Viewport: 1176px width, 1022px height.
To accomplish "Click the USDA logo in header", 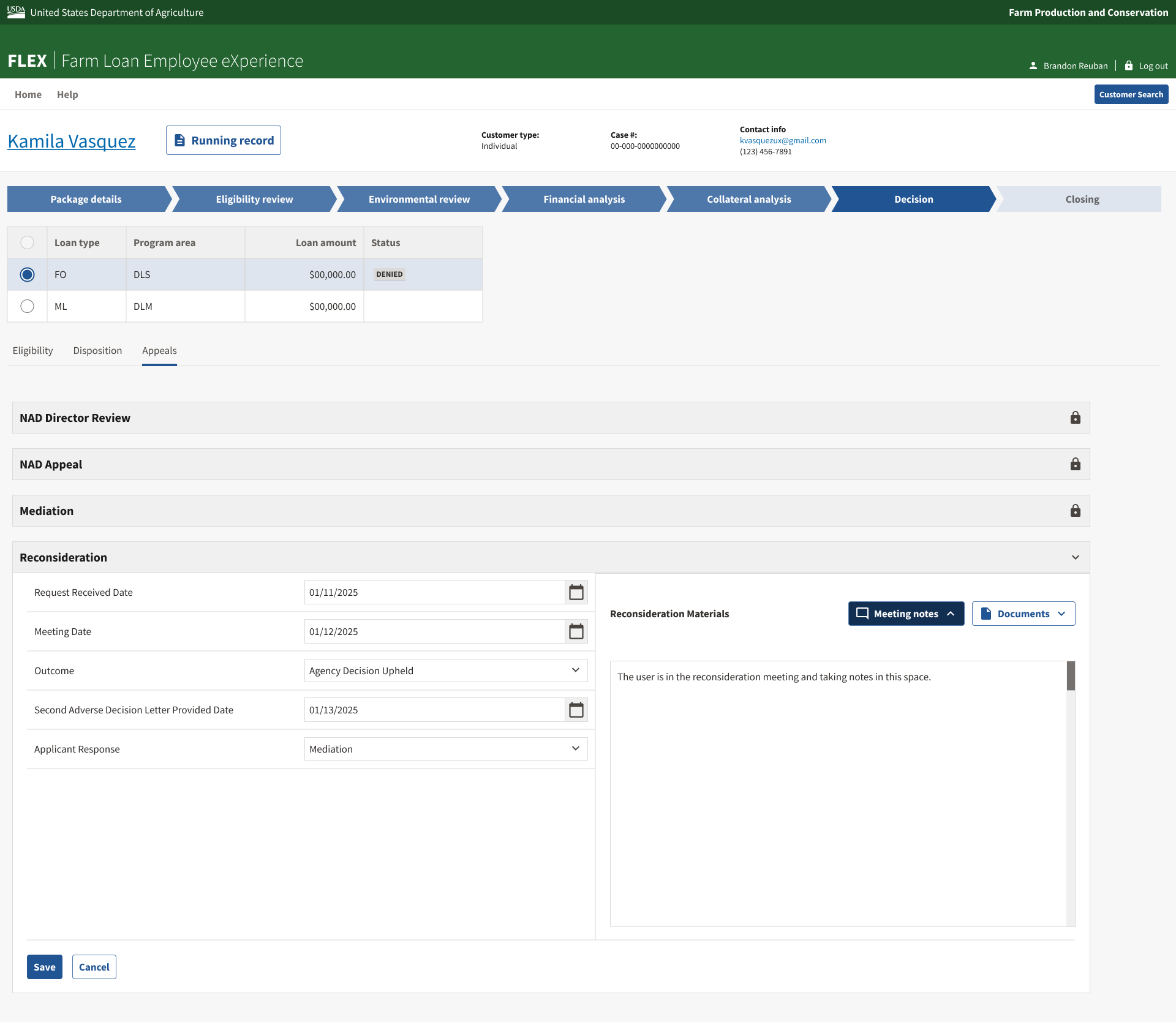I will (16, 12).
